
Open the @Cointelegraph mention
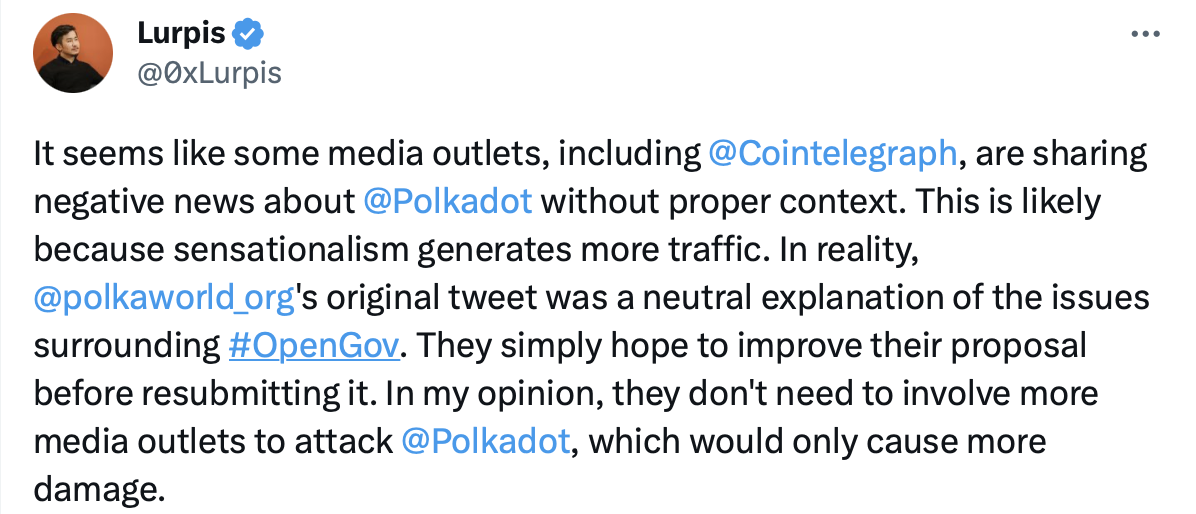[x=832, y=154]
